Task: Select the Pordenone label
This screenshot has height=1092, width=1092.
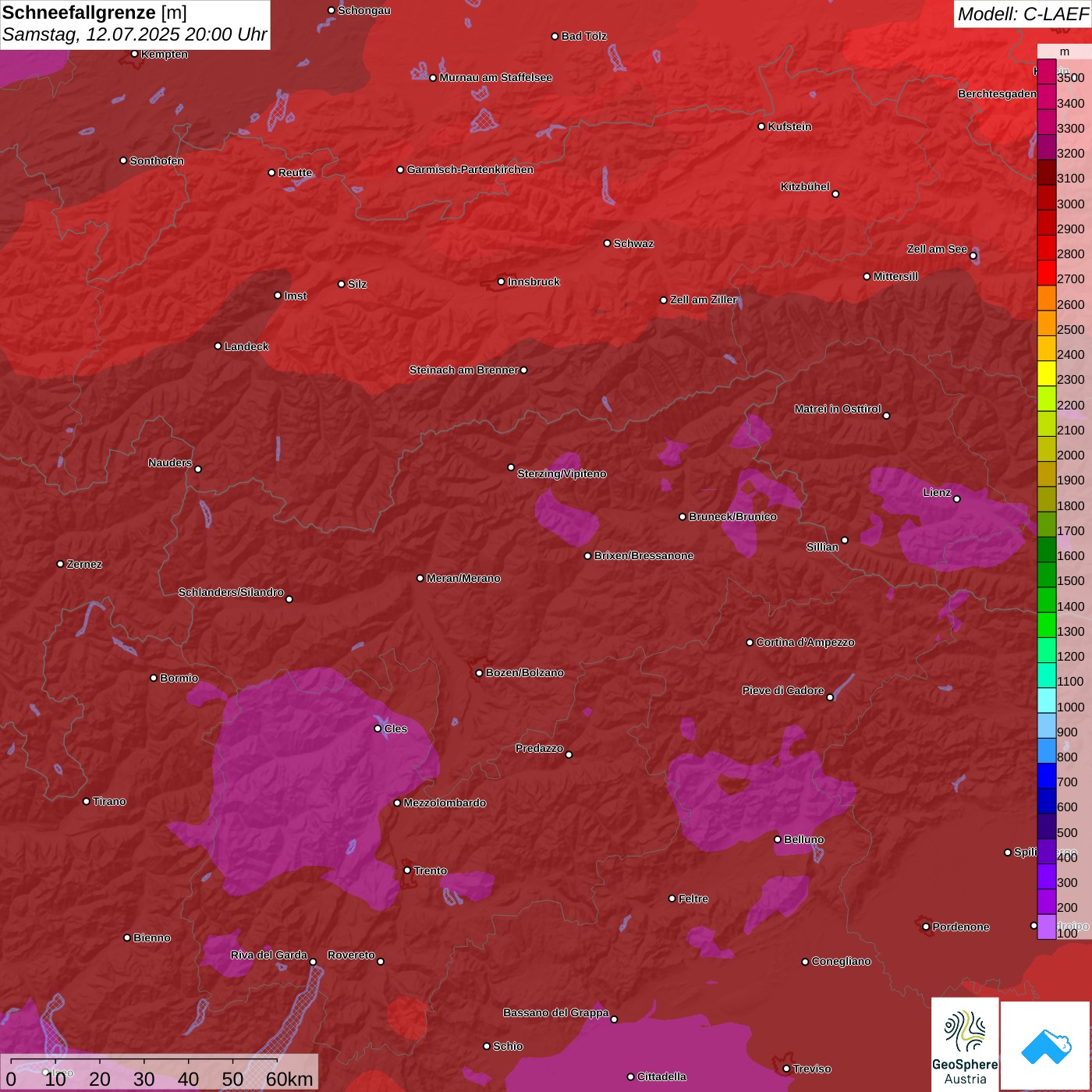Action: coord(960,927)
